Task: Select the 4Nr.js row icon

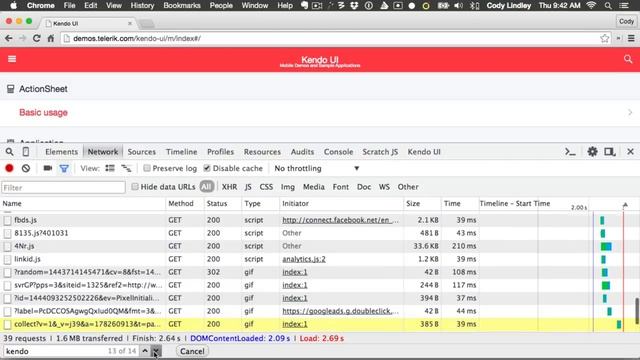Action: [7, 247]
